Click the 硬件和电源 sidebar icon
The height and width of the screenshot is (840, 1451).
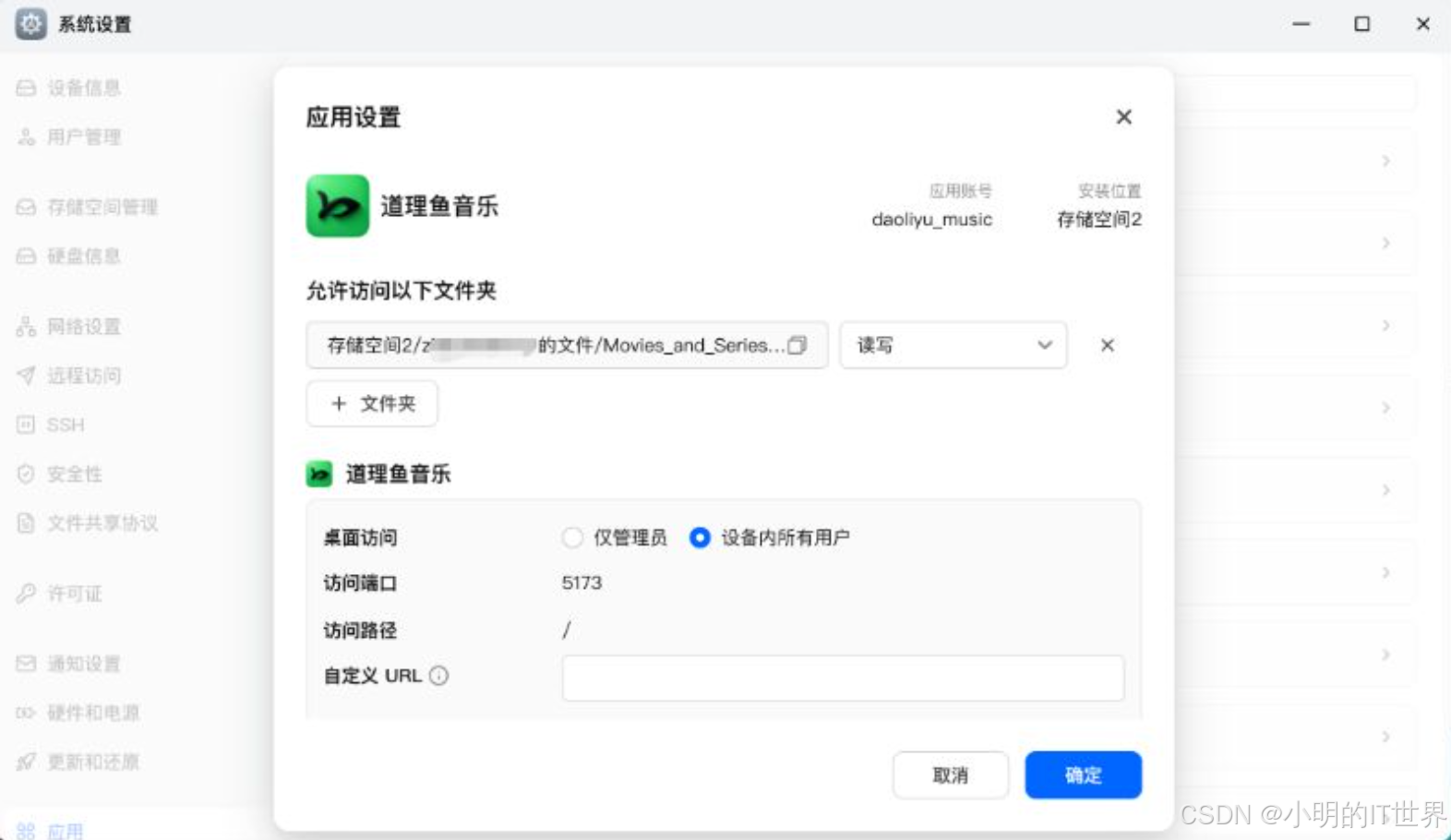coord(26,713)
